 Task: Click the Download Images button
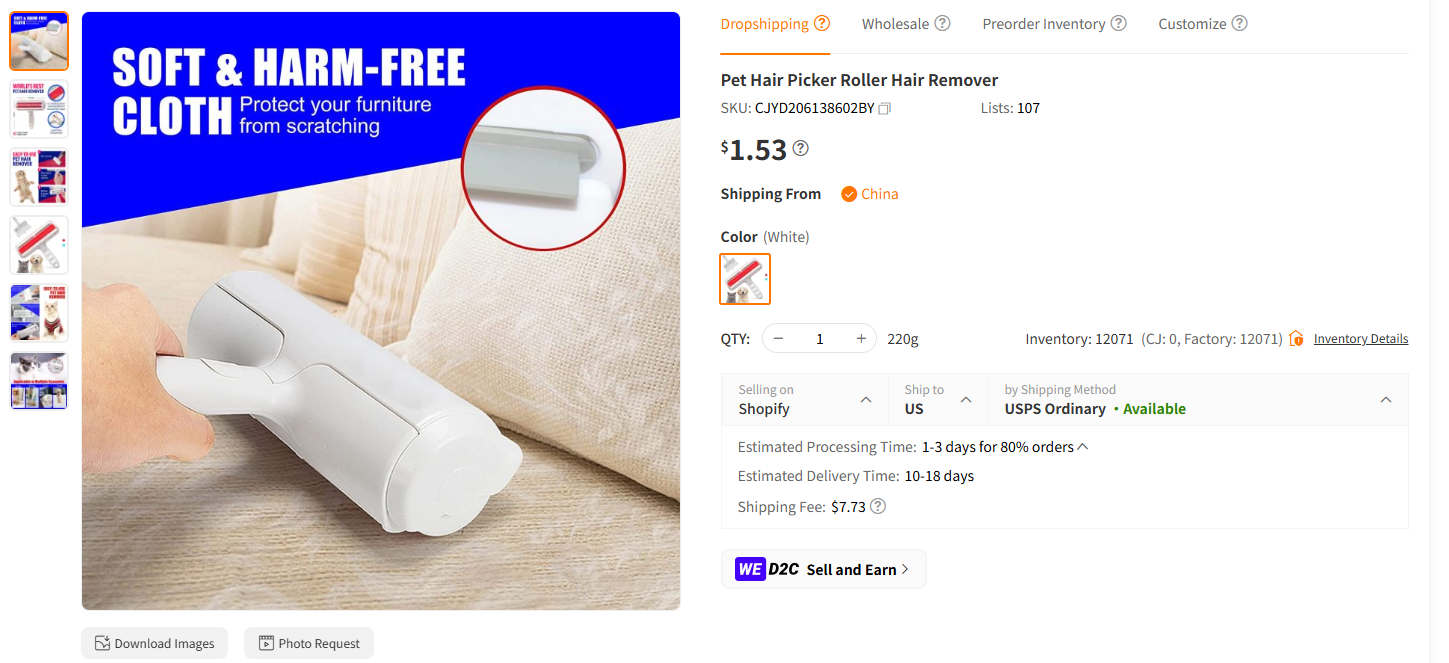154,643
